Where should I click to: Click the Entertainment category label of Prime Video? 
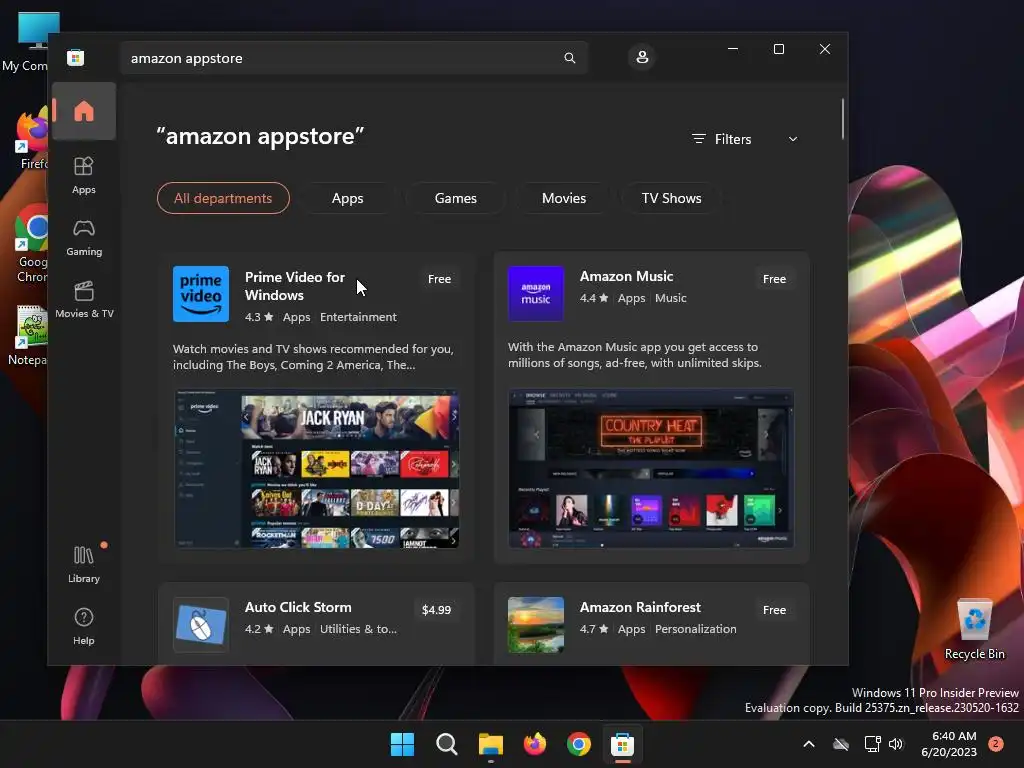coord(358,317)
